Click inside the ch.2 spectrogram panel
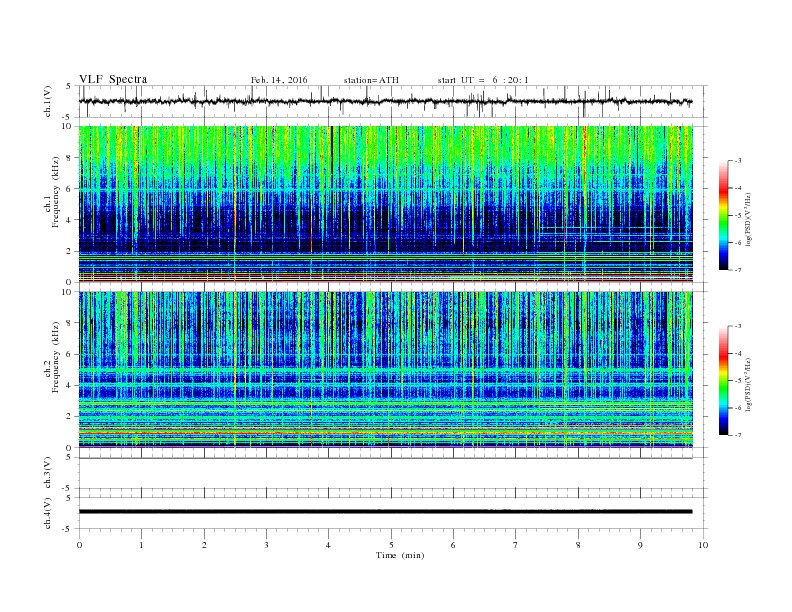Viewport: 792px width, 612px height. [385, 369]
